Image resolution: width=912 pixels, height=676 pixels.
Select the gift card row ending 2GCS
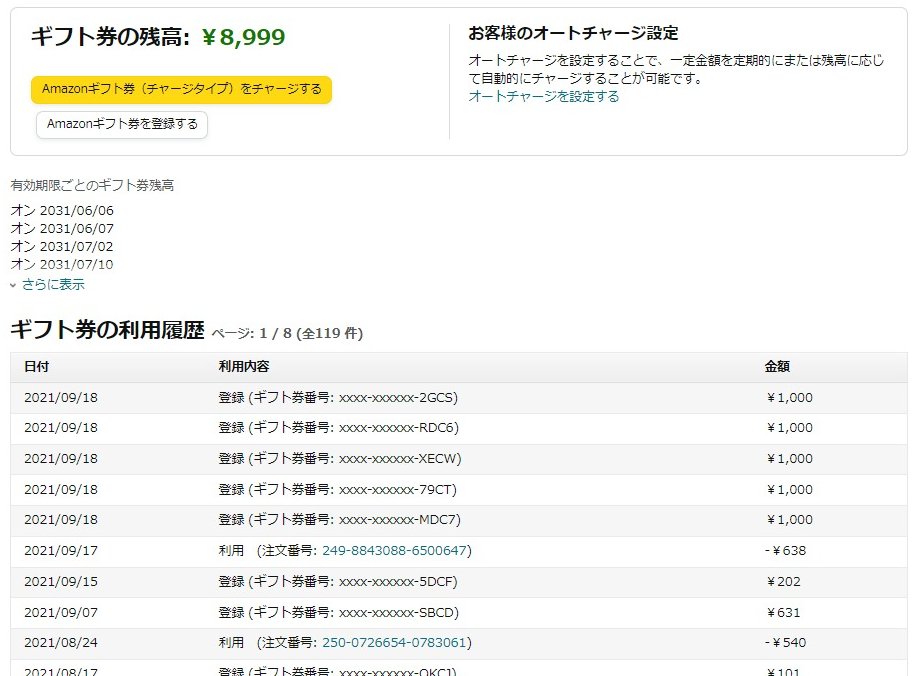(x=342, y=397)
